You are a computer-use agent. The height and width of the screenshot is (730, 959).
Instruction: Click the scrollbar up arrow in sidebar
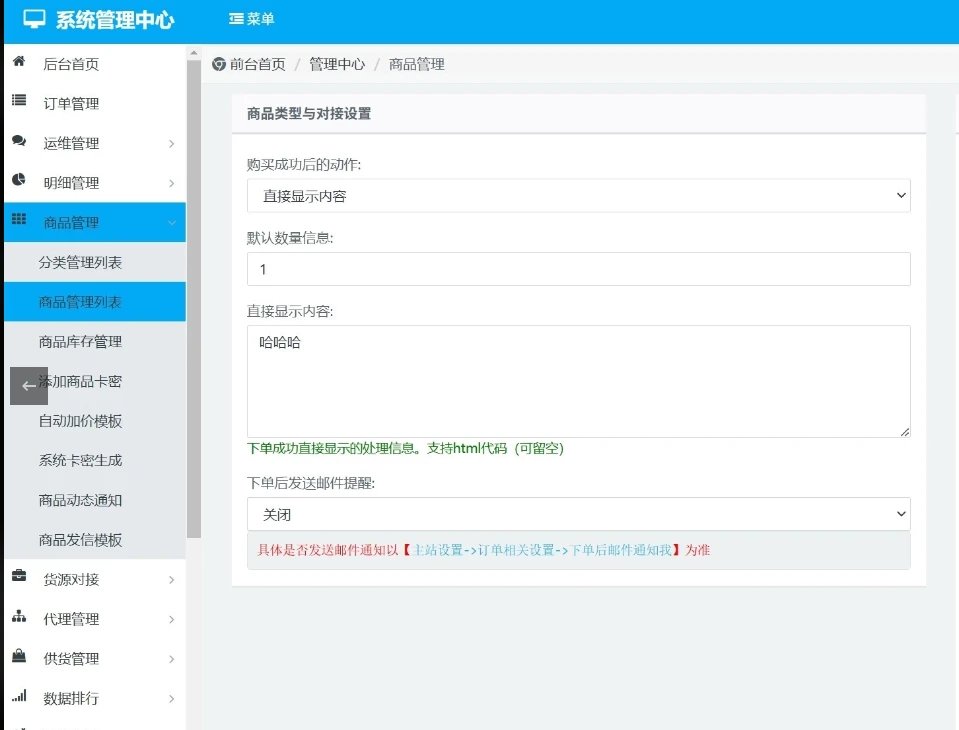(x=194, y=53)
